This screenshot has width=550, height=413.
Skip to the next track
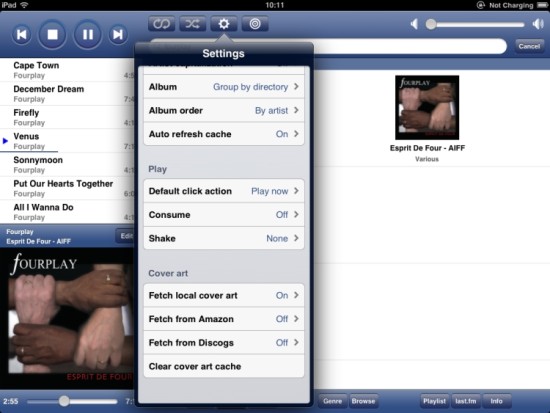point(118,34)
